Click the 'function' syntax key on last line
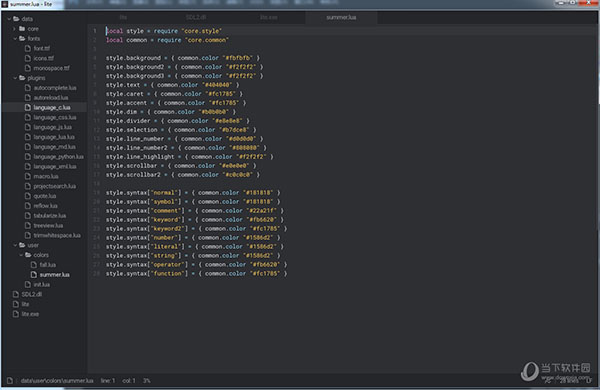This screenshot has height=390, width=600. pos(167,273)
